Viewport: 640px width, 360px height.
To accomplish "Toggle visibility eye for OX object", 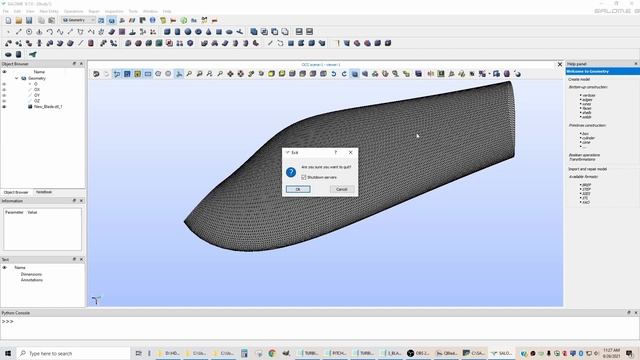I will 4,89.
